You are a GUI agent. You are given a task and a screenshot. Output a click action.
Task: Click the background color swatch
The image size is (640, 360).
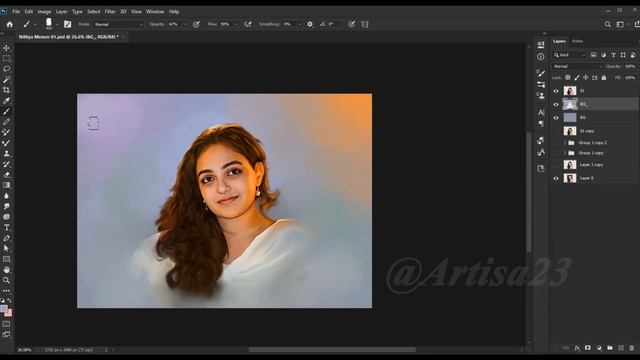(9, 313)
